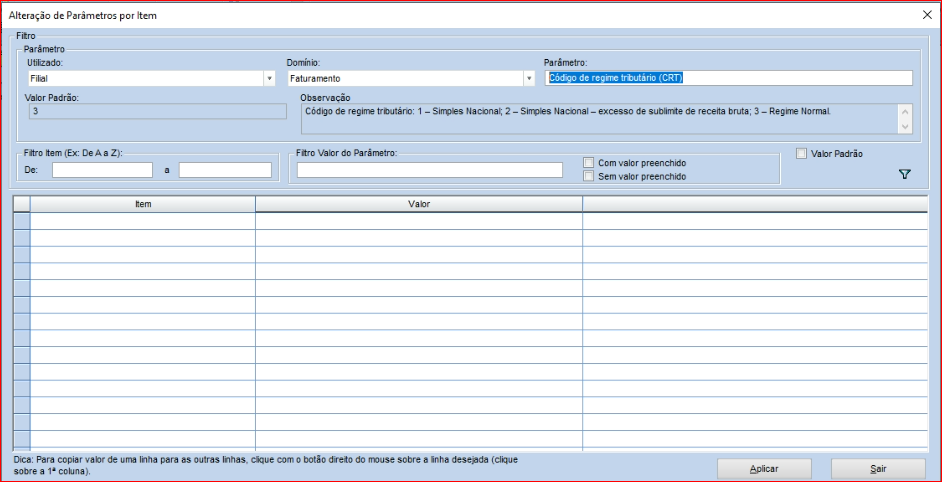This screenshot has width=942, height=482.
Task: Tick the Valor Padrão checkbox
Action: click(801, 154)
